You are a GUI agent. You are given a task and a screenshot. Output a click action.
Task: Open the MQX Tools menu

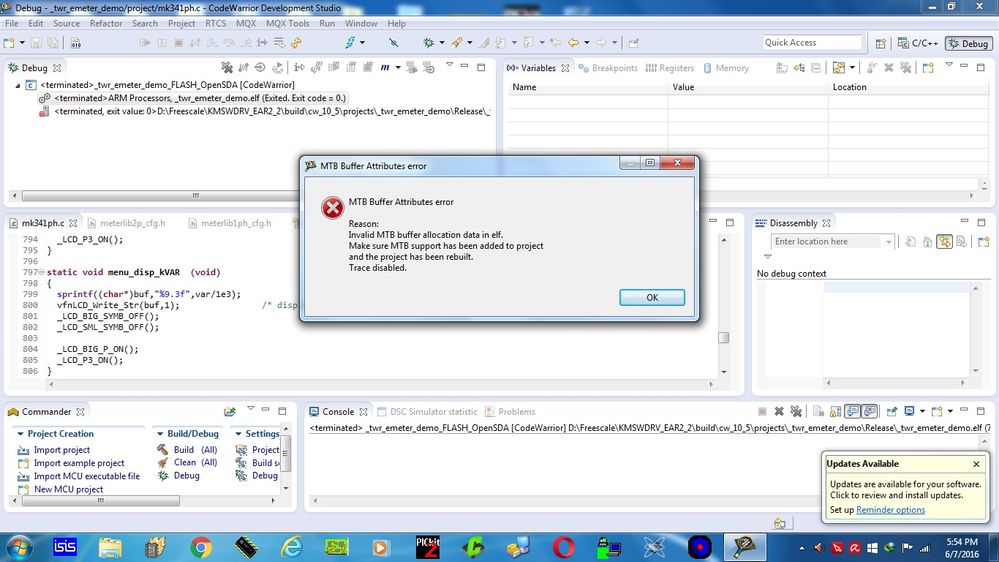(x=287, y=24)
